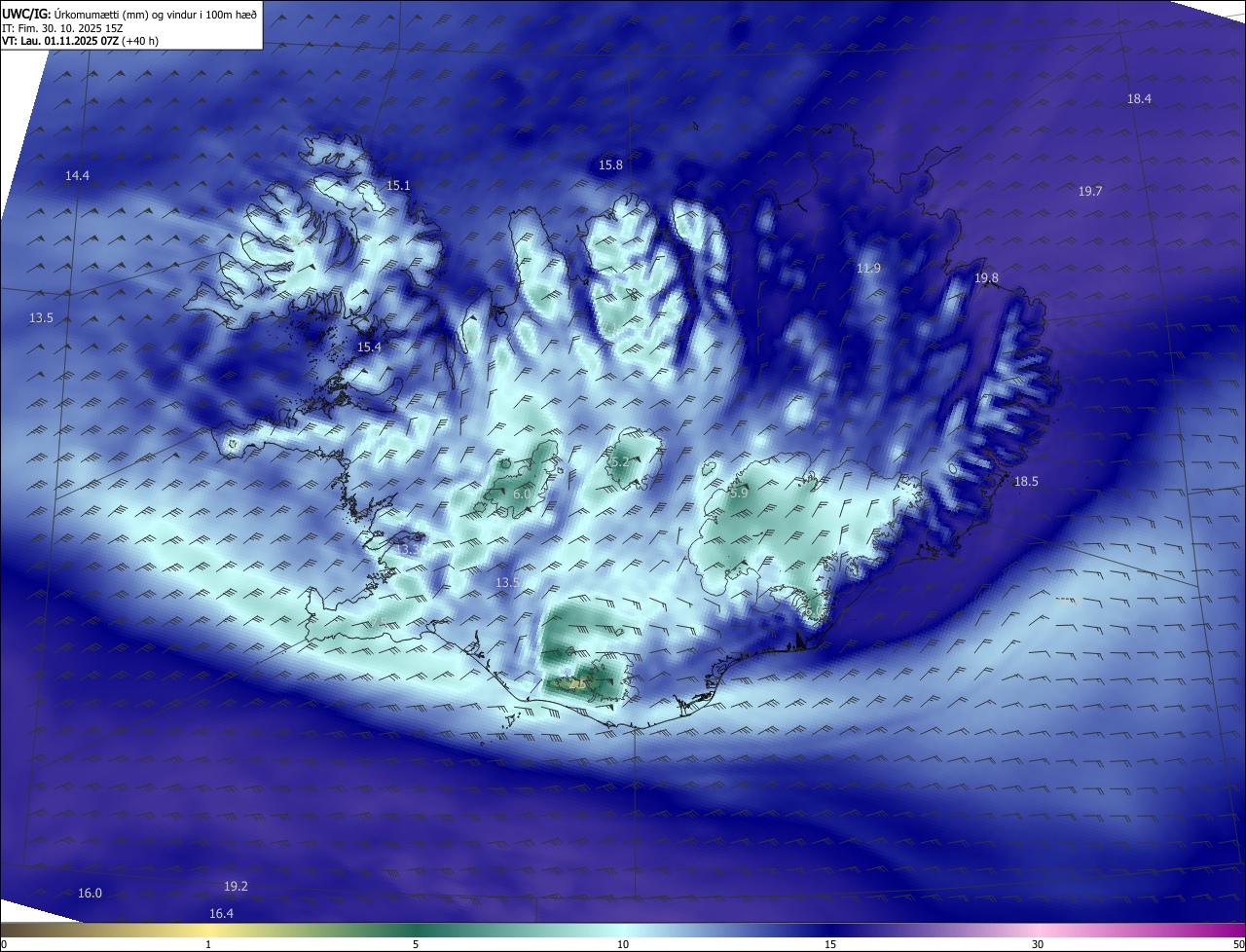The height and width of the screenshot is (952, 1246).
Task: Click the 18.5 value label
Action: (1026, 481)
